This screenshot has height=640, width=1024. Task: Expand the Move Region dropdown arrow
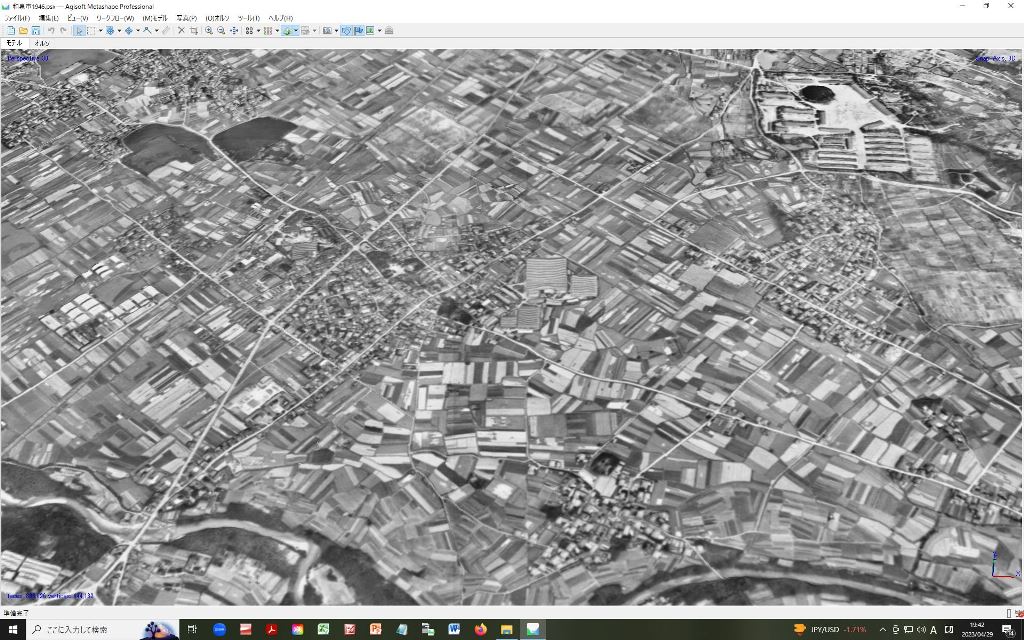(x=119, y=31)
